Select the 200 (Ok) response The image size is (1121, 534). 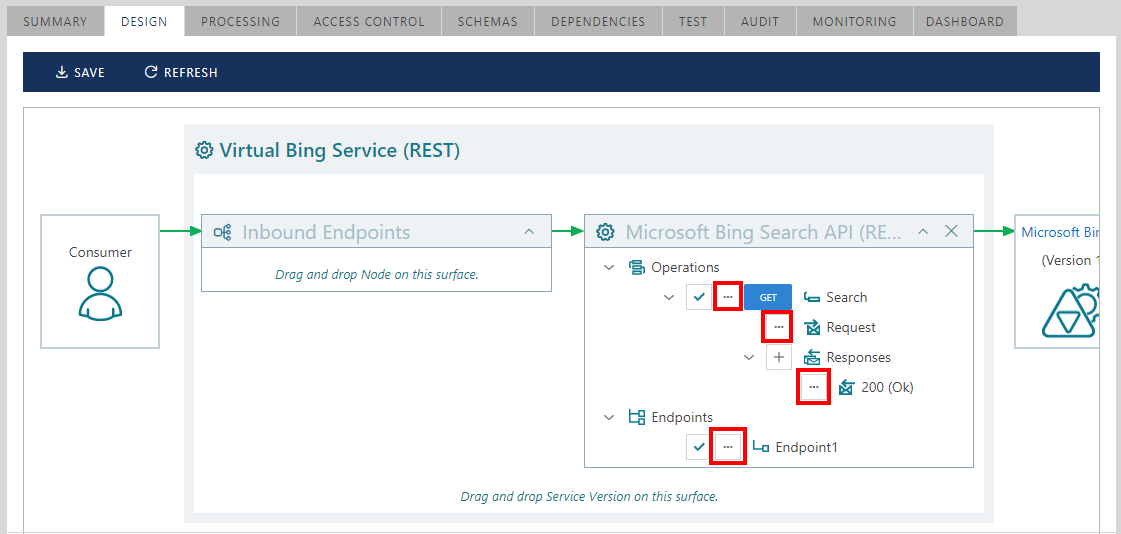(x=887, y=387)
